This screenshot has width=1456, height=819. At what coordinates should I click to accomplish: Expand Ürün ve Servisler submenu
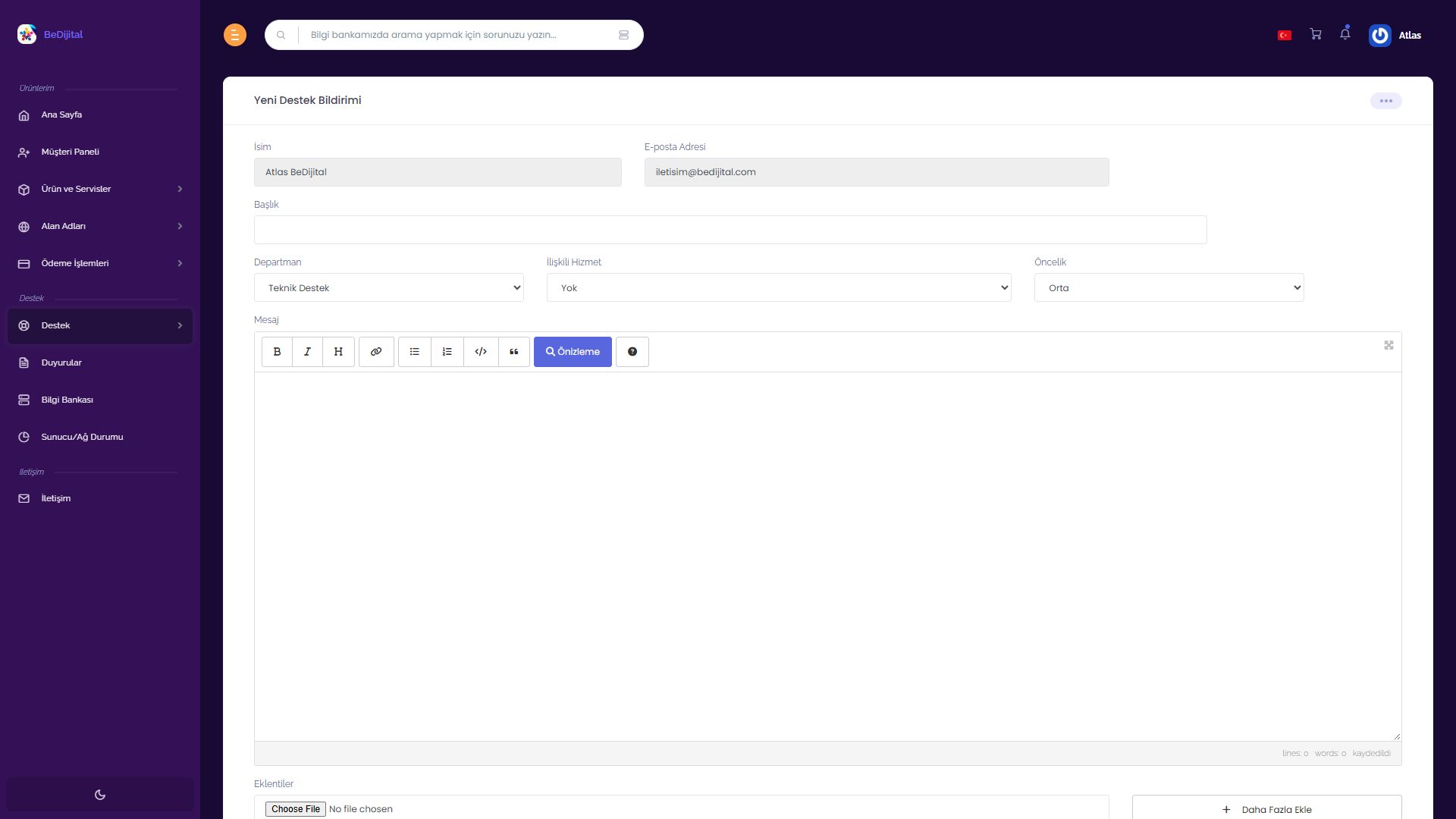click(x=100, y=189)
